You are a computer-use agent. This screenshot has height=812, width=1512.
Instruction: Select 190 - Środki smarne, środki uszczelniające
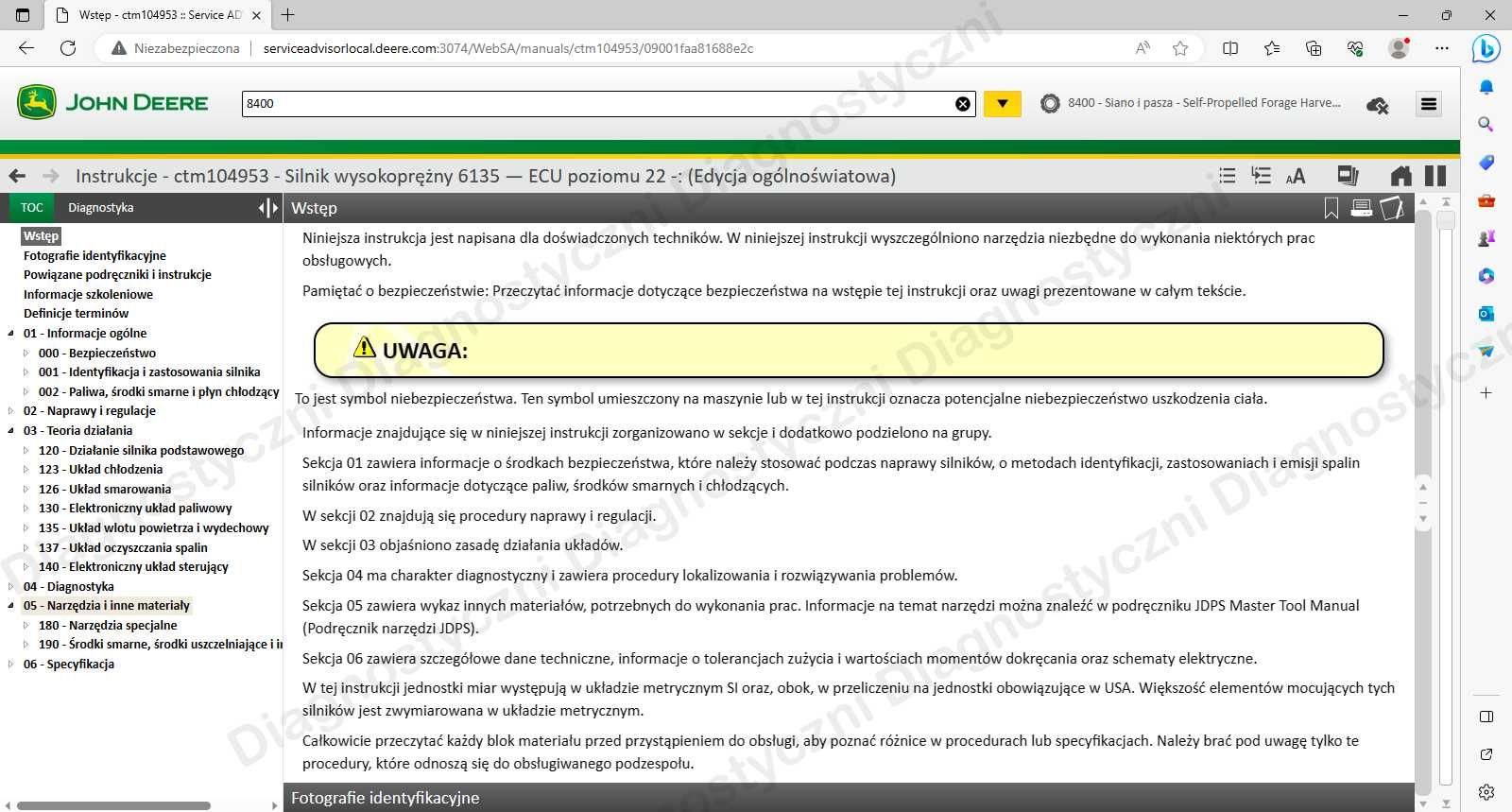(x=160, y=645)
